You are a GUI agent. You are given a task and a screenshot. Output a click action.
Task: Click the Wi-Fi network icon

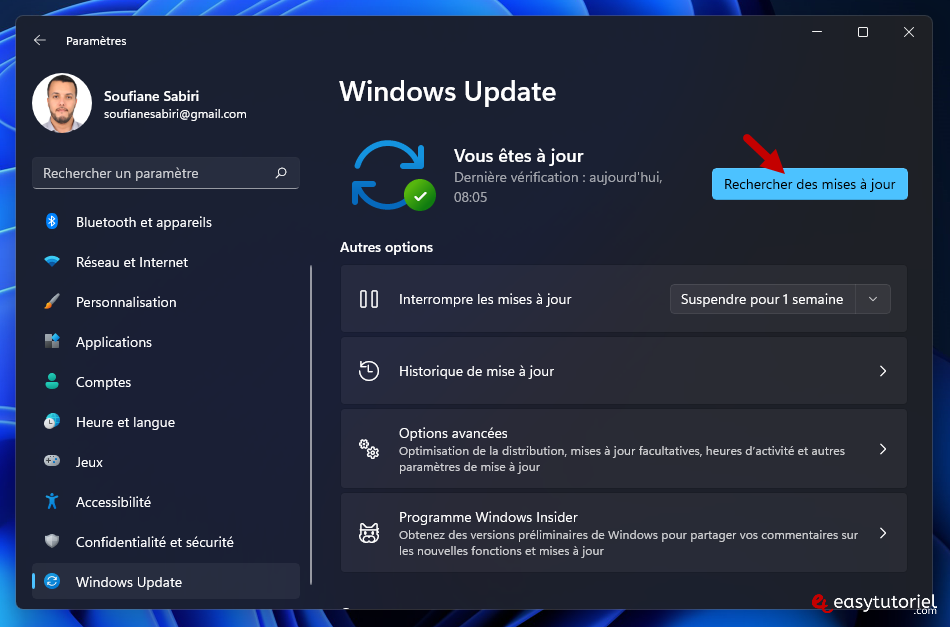[x=52, y=262]
